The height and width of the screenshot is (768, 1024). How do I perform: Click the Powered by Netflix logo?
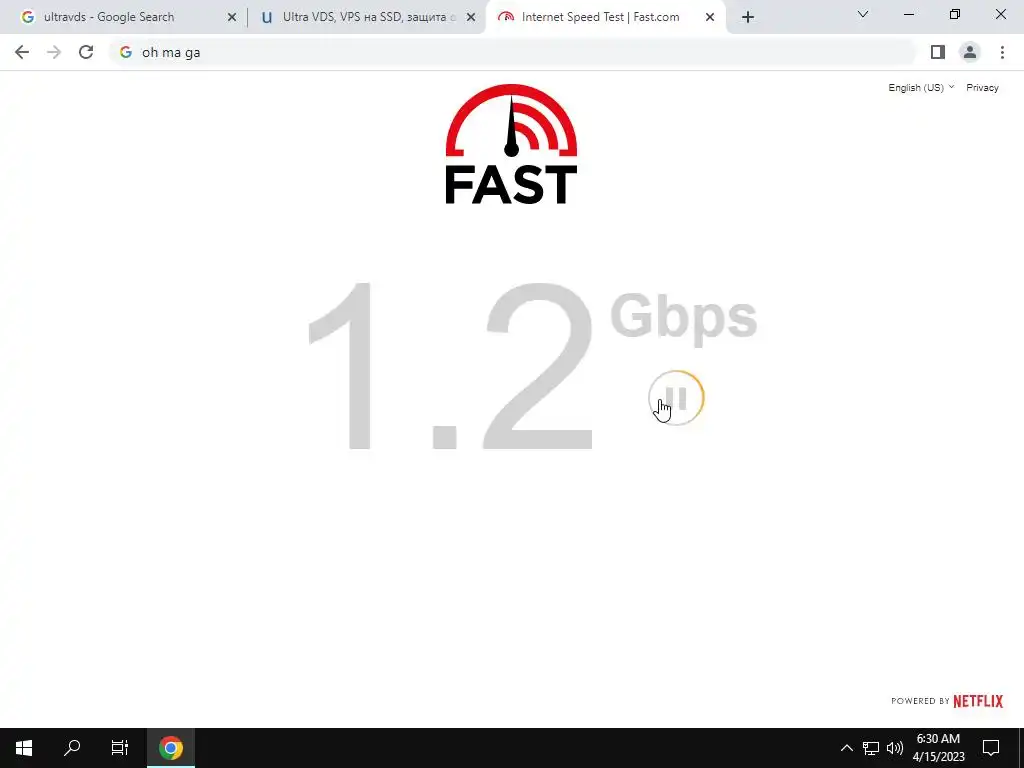(x=947, y=701)
